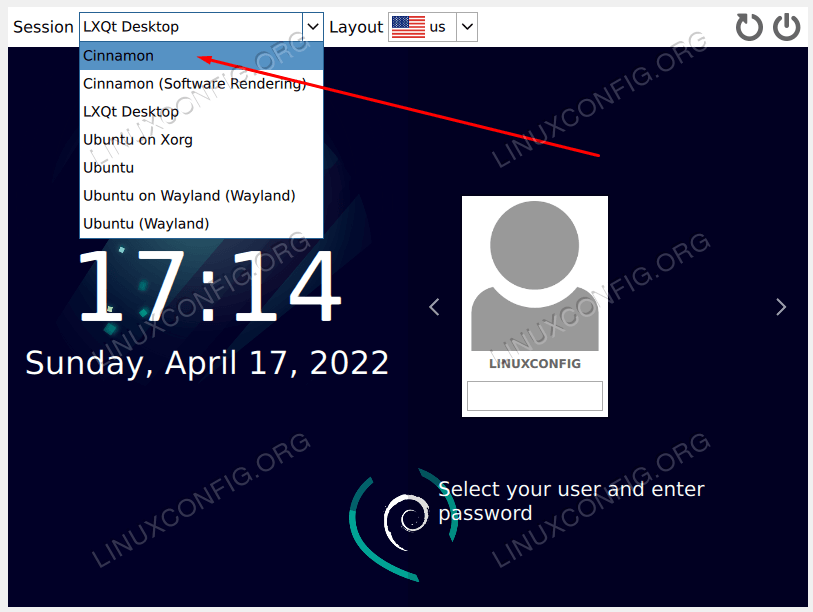Image resolution: width=813 pixels, height=612 pixels.
Task: Click the date Sunday, April 17, 2022
Action: click(x=207, y=363)
